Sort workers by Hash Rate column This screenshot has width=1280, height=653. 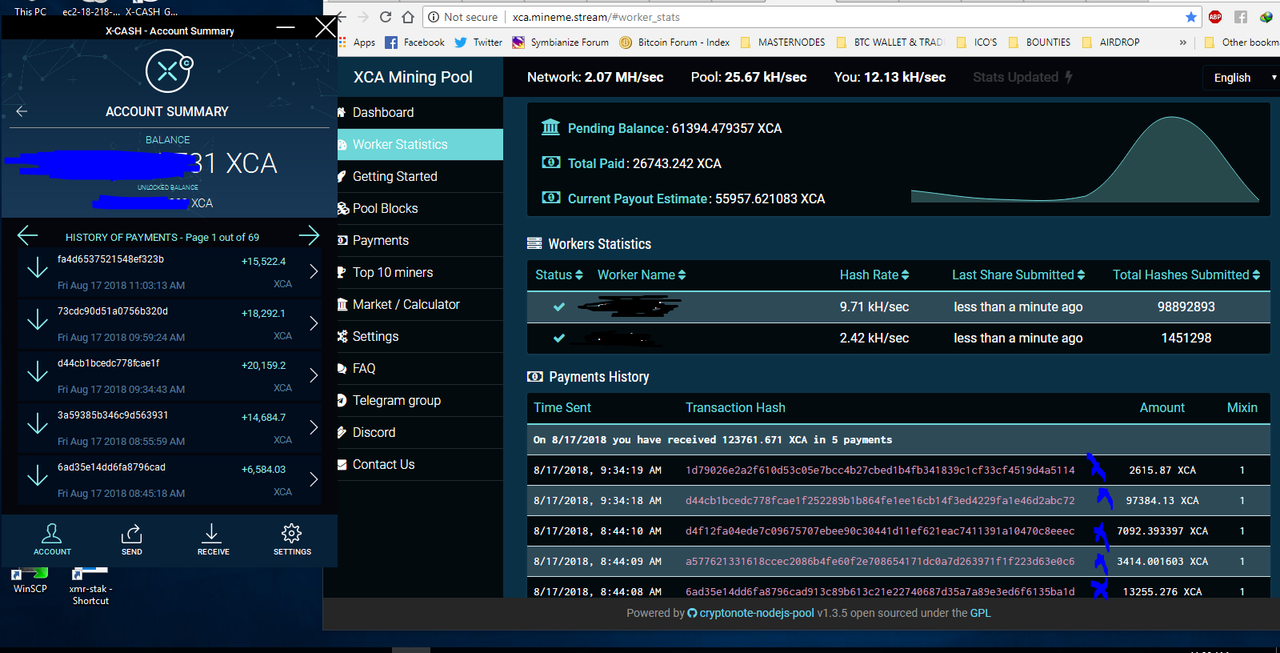pos(874,275)
